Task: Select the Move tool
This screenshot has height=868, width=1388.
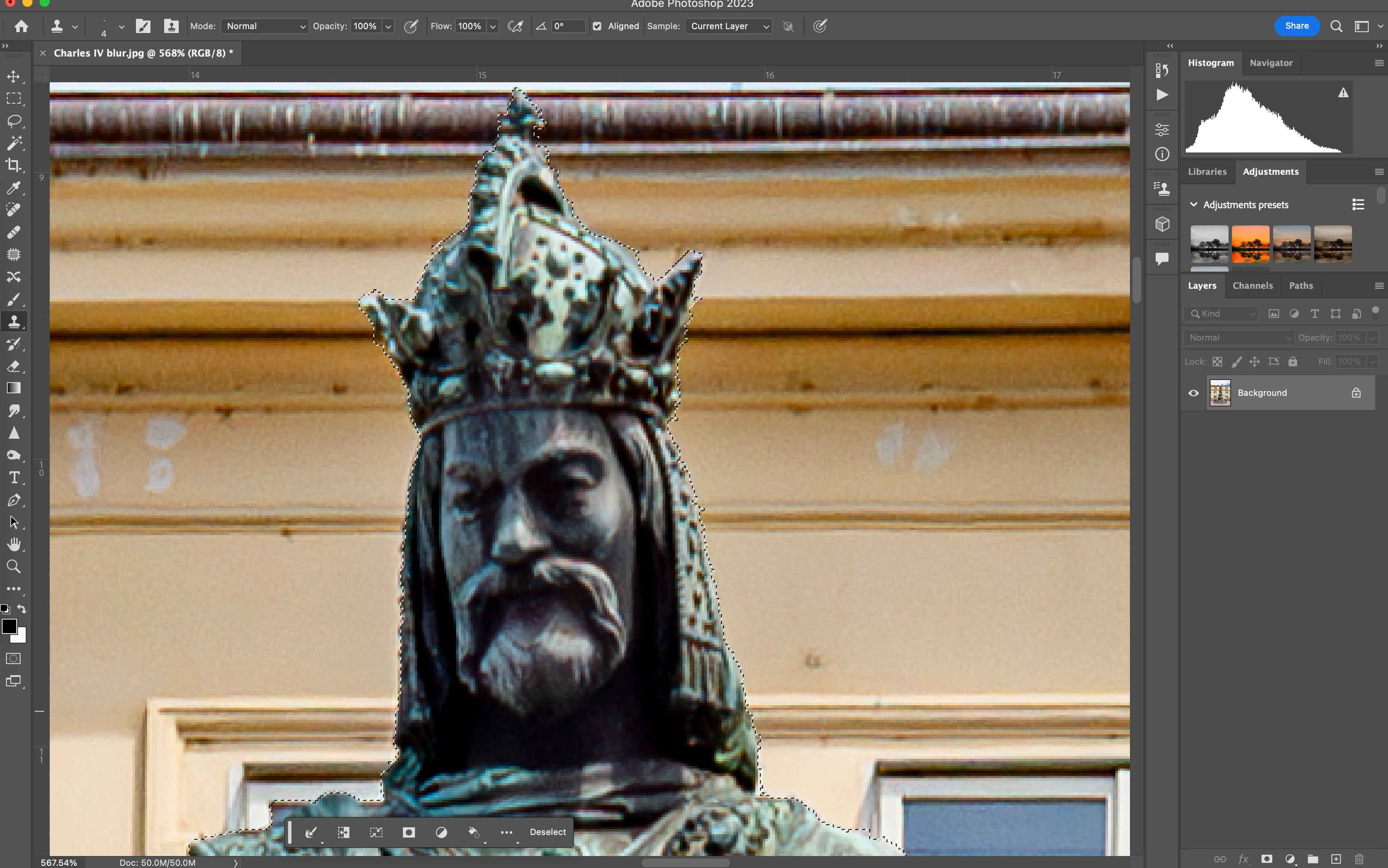Action: point(14,76)
